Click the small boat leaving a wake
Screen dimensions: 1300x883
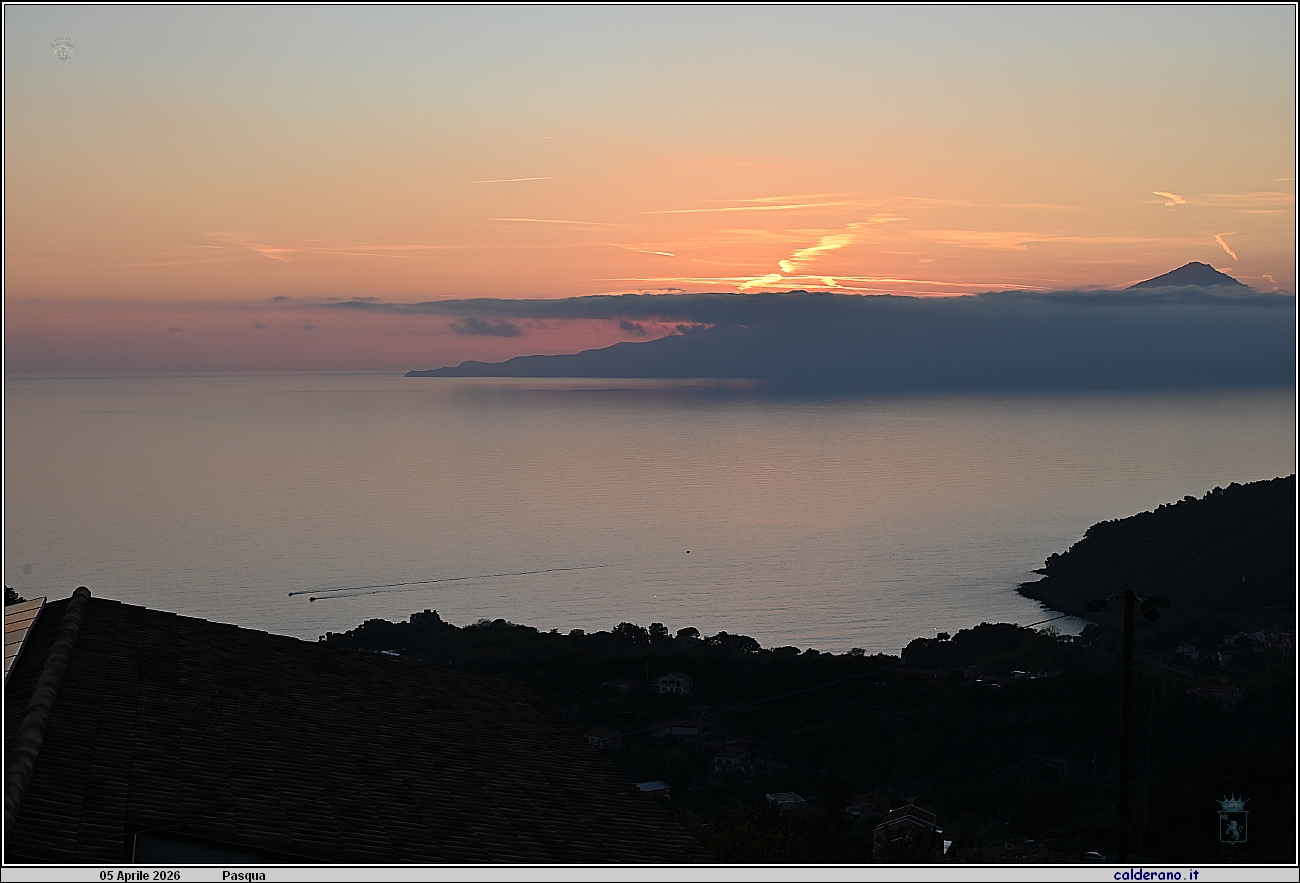coord(293,594)
